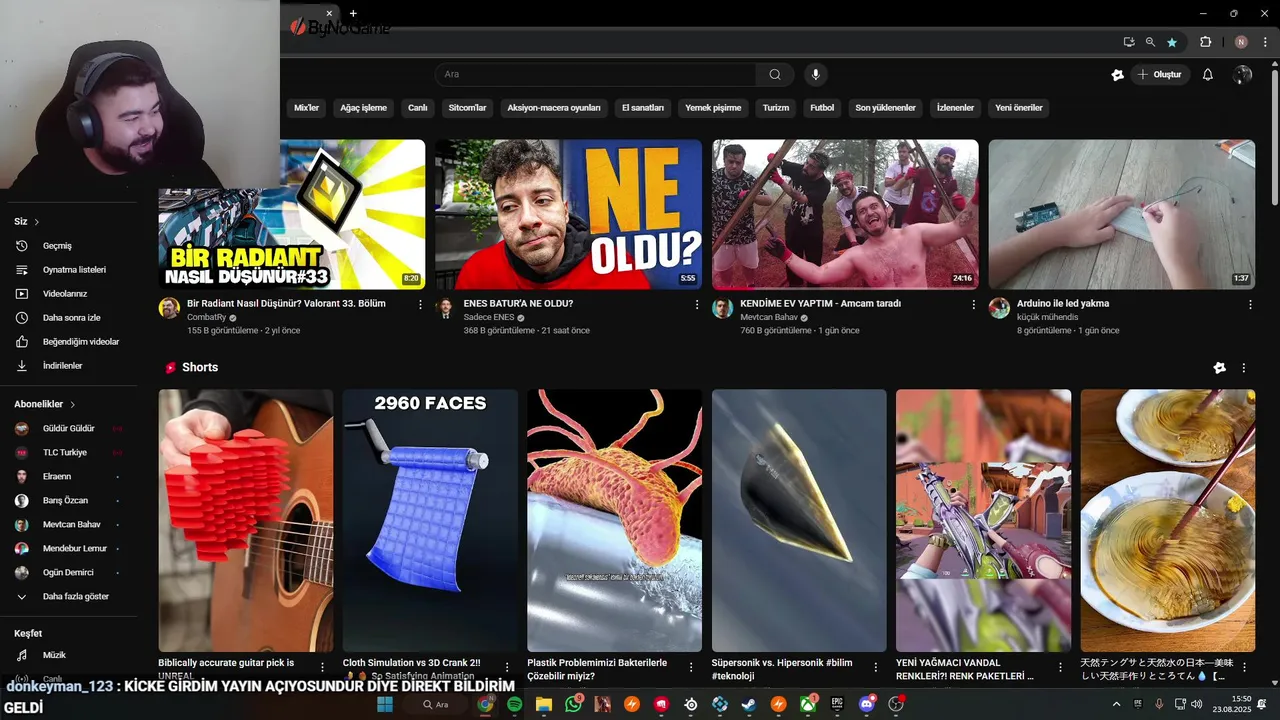Open options for KENDİME EV YAPTIM video
The width and height of the screenshot is (1280, 720).
973,304
